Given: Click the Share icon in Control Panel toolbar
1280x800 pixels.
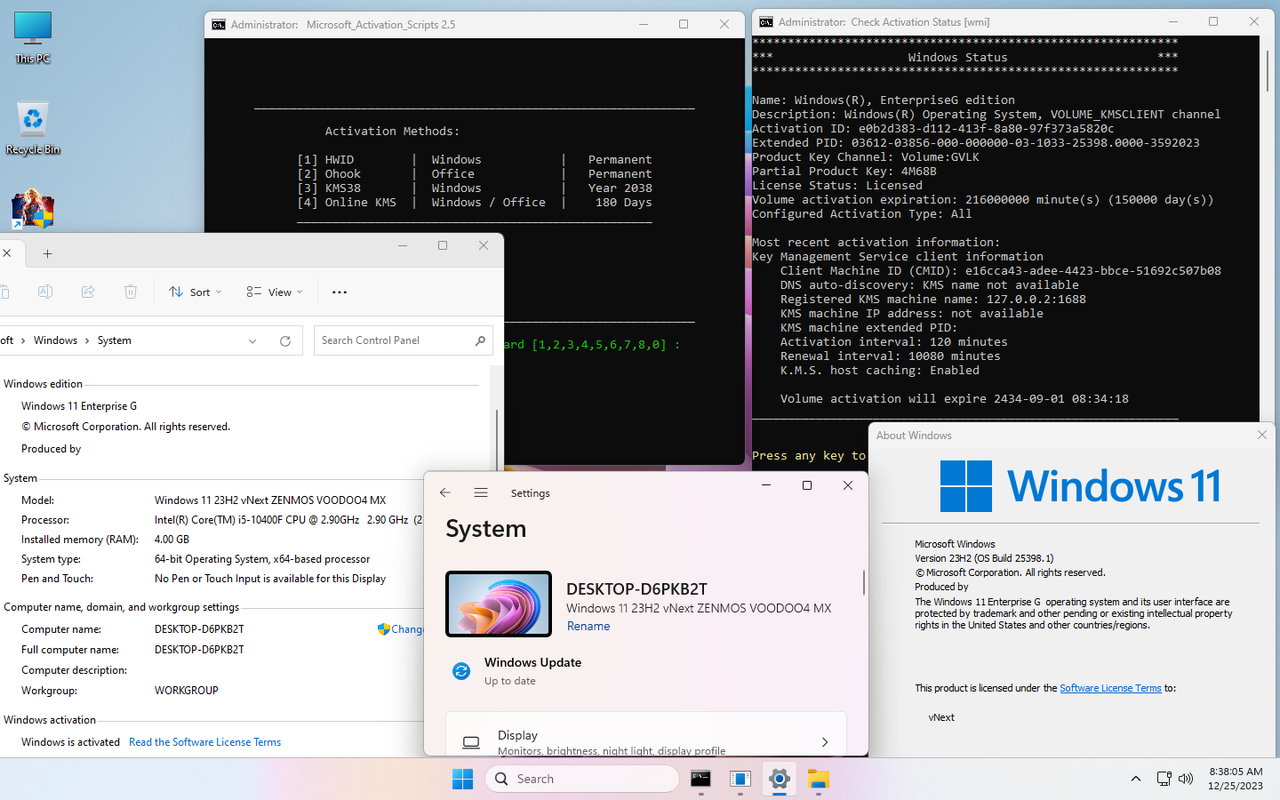Looking at the screenshot, I should click(x=88, y=292).
